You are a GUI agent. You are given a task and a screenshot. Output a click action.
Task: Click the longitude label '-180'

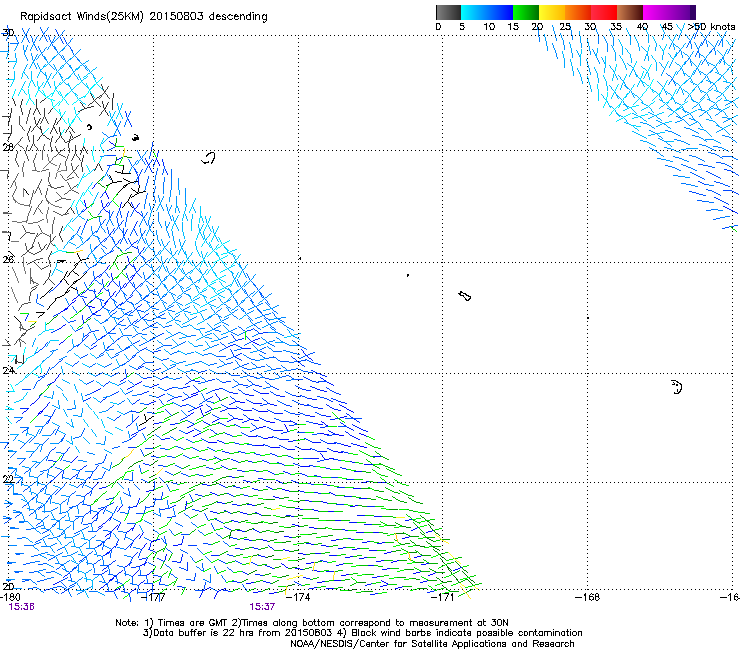click(x=10, y=597)
